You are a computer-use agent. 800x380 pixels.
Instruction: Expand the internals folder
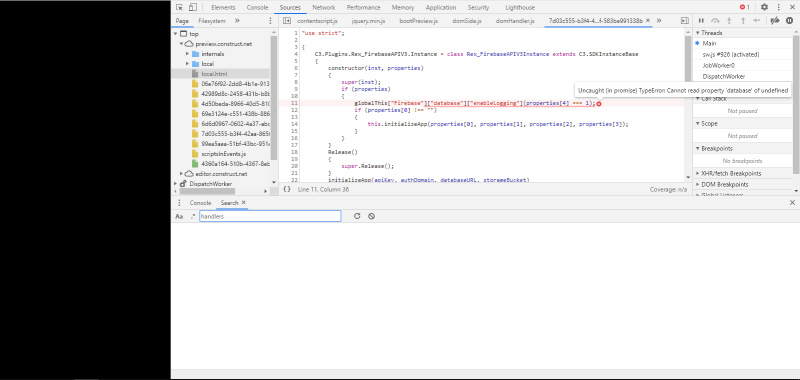pos(188,54)
